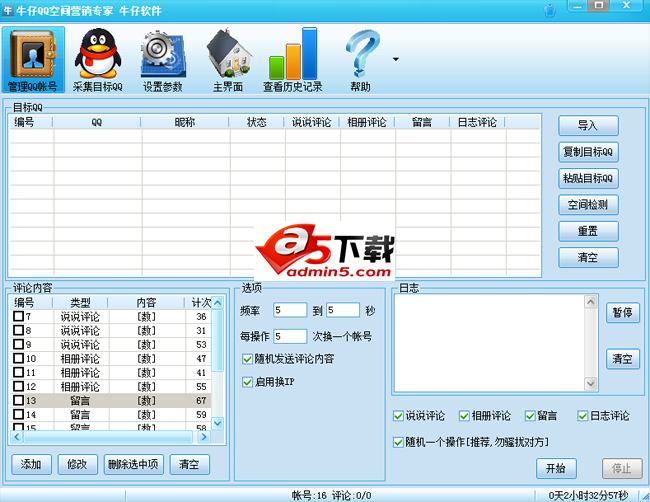The image size is (650, 502).
Task: Clear comment contents with 清空 button
Action: (x=189, y=465)
